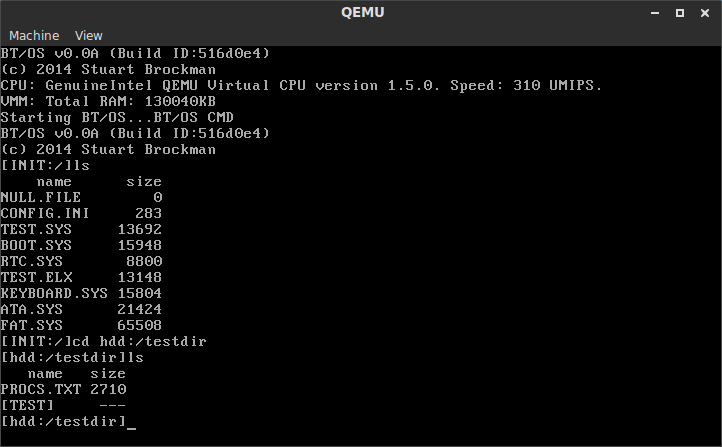The image size is (722, 447).
Task: Click the ATA.SYS file entry
Action: coord(31,309)
